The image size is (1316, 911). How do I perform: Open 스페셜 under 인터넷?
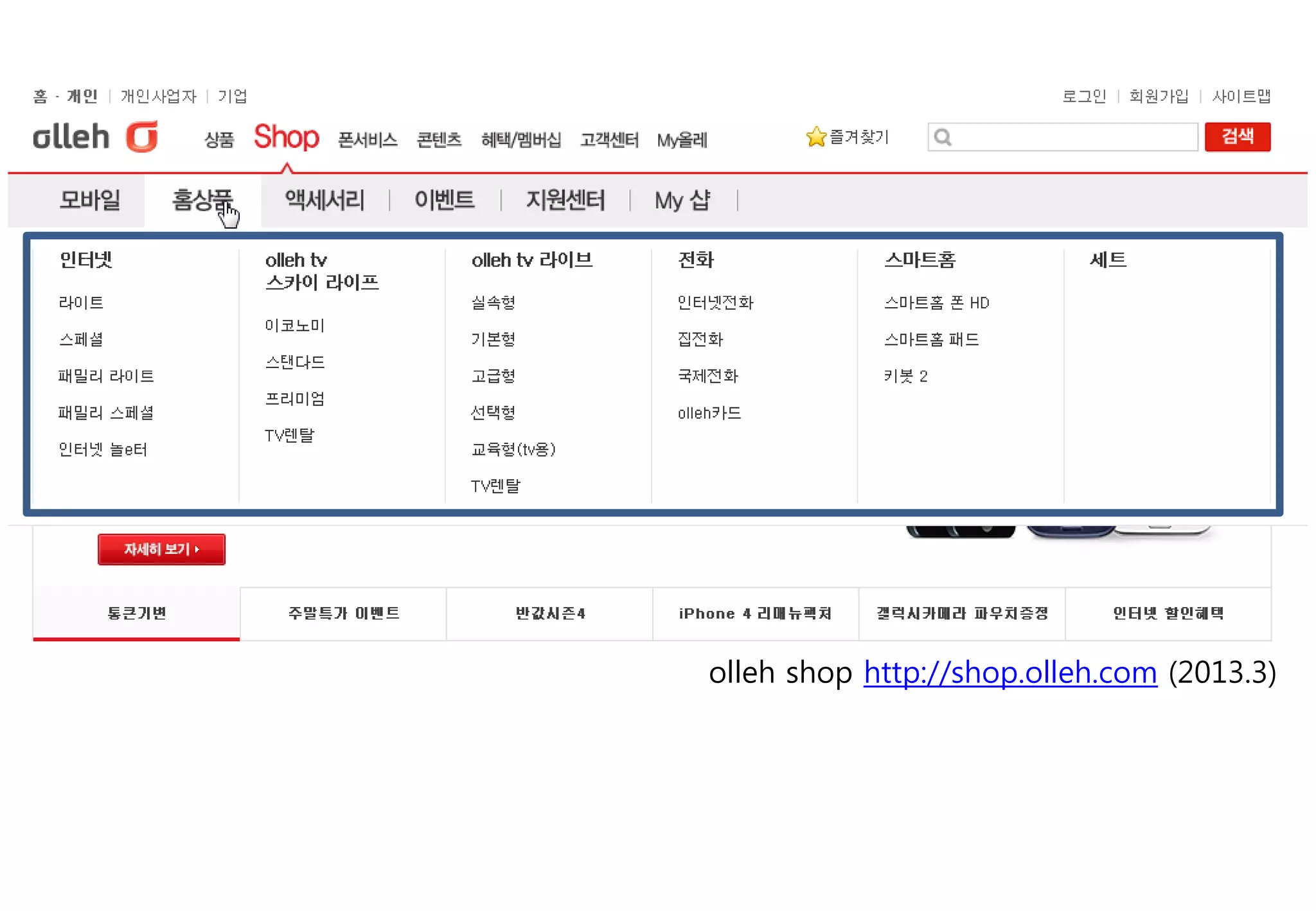click(x=81, y=339)
